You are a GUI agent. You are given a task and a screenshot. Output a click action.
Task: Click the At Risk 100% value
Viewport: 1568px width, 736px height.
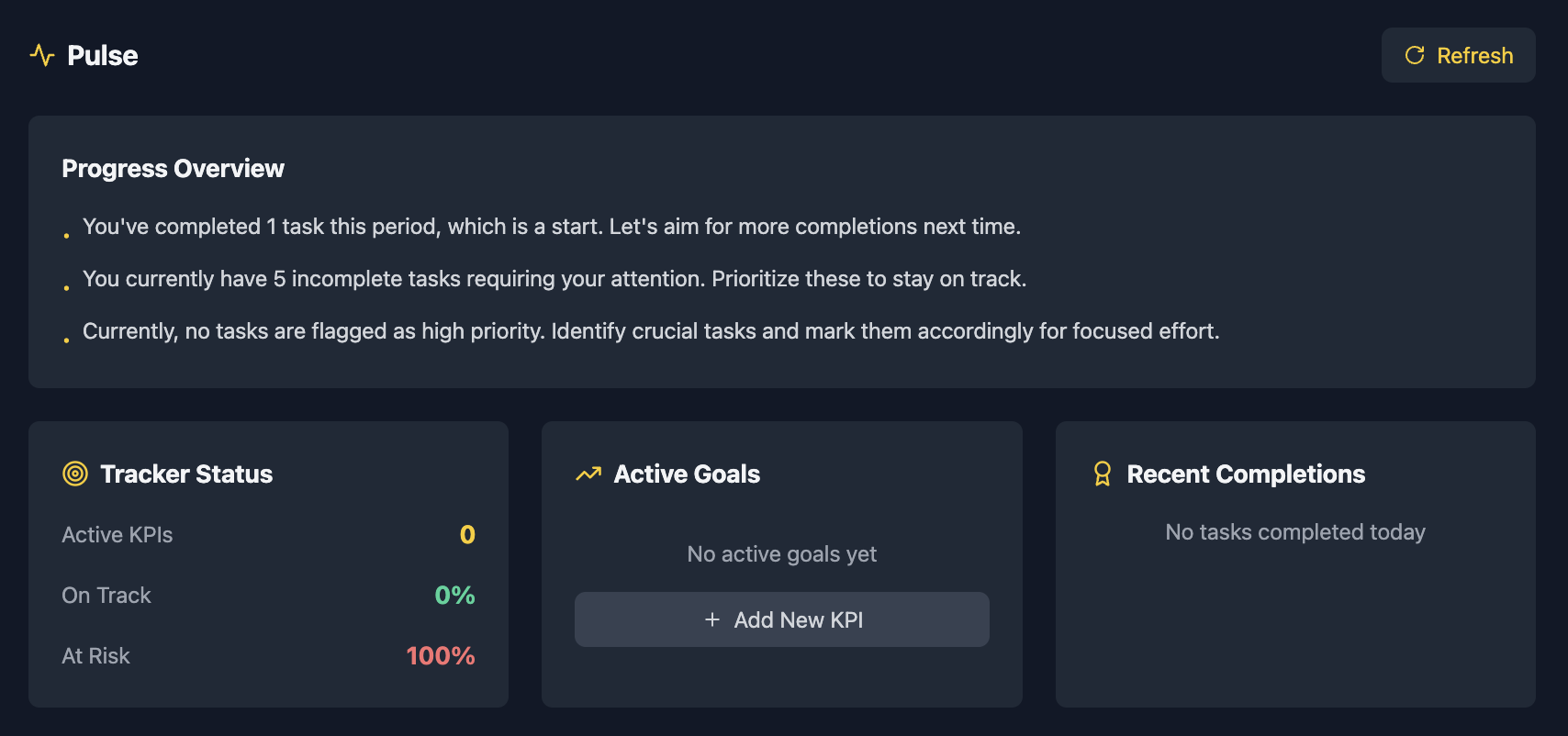[x=441, y=656]
